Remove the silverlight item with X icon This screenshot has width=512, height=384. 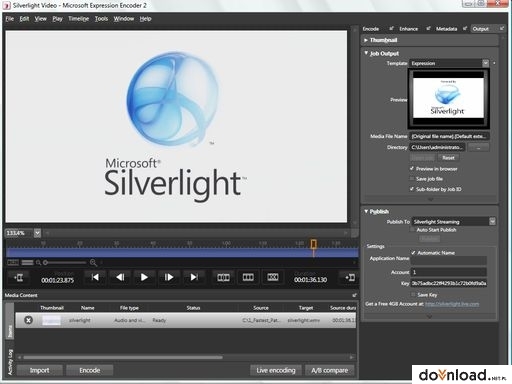pos(29,320)
